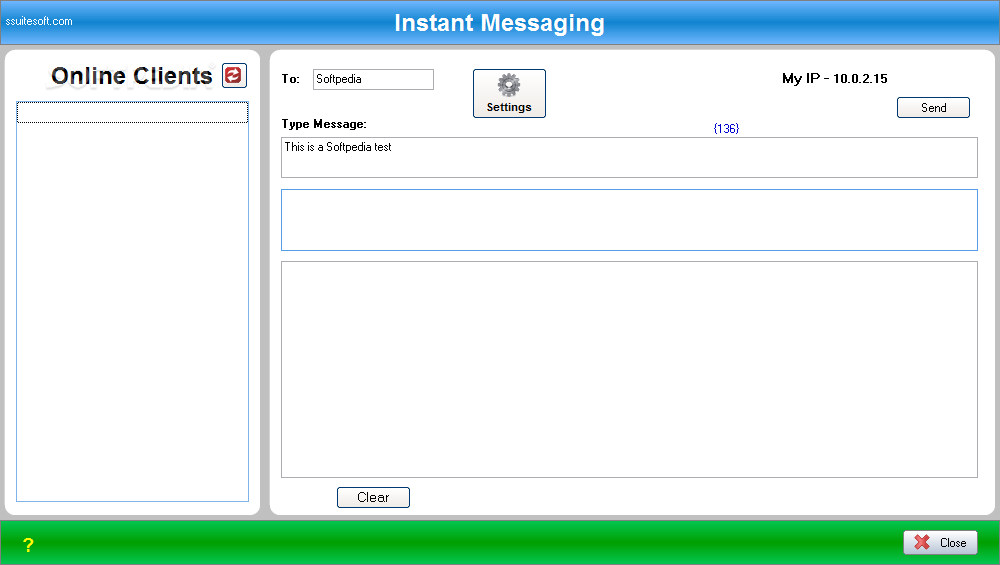This screenshot has width=1000, height=565.
Task: Click the Send button
Action: tap(933, 107)
